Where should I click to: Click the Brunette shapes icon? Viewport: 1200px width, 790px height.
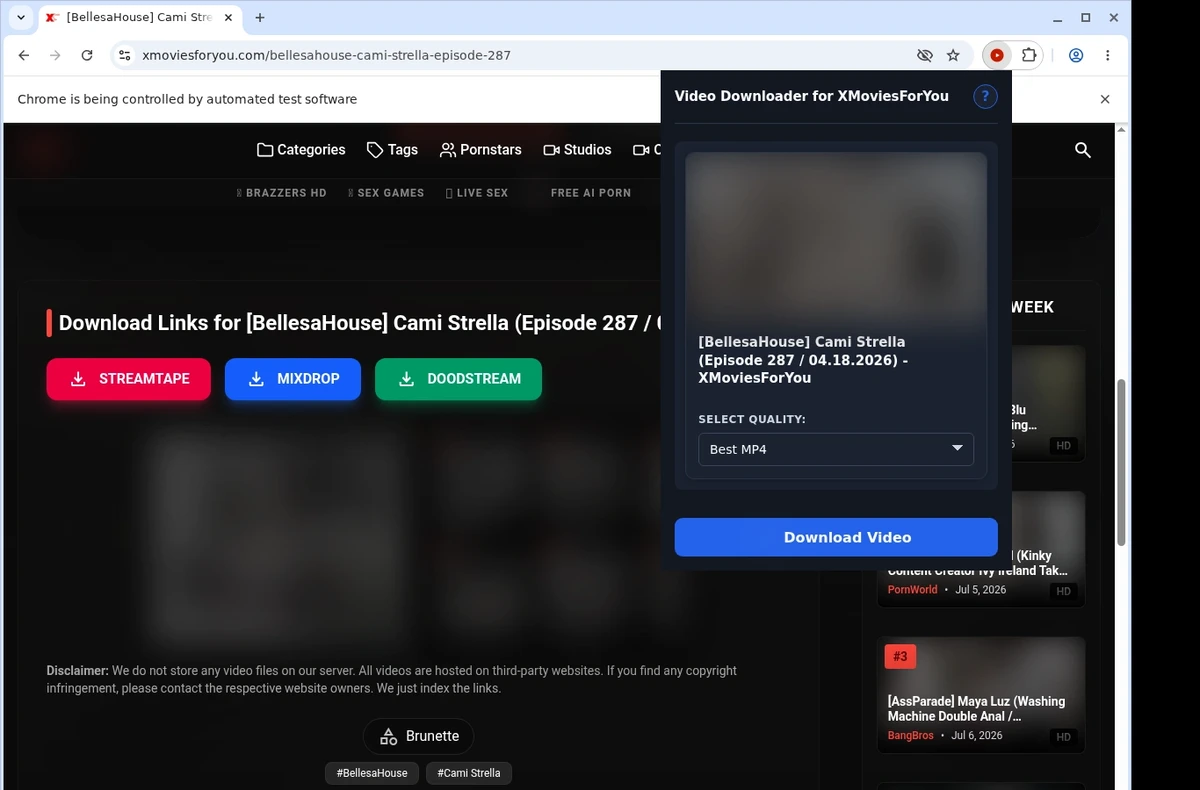(x=389, y=736)
